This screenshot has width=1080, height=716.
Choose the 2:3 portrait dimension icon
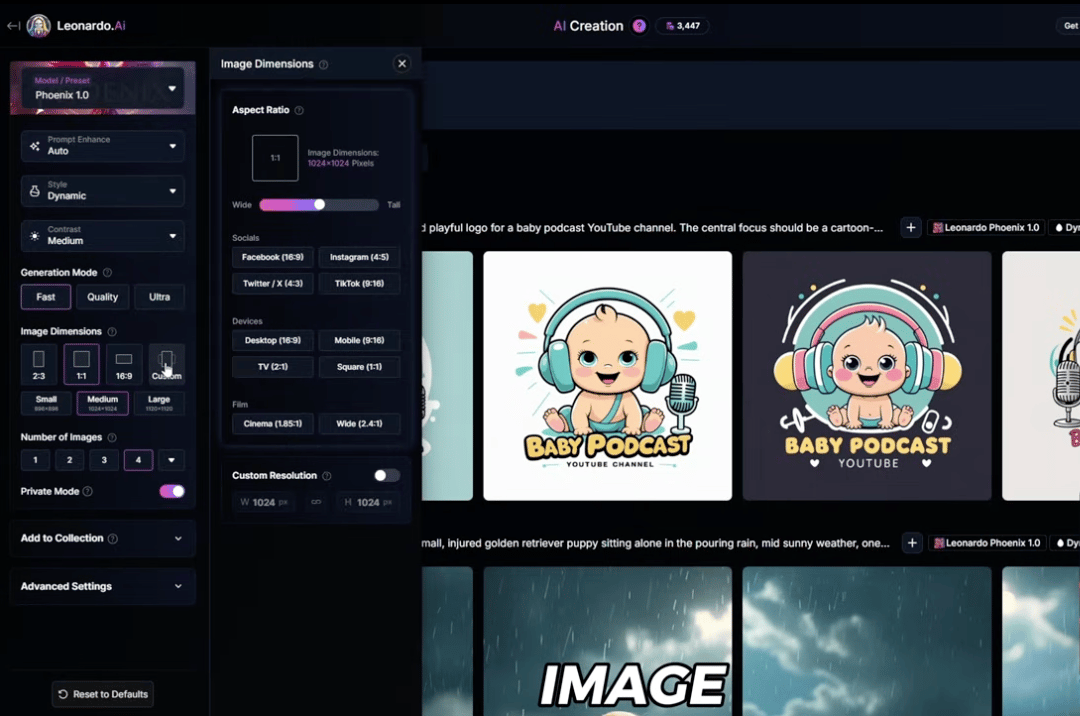tap(39, 364)
